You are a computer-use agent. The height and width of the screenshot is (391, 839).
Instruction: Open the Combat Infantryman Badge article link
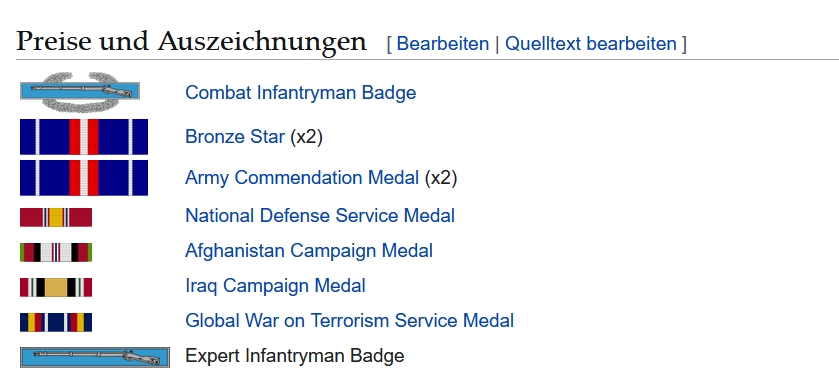tap(301, 93)
